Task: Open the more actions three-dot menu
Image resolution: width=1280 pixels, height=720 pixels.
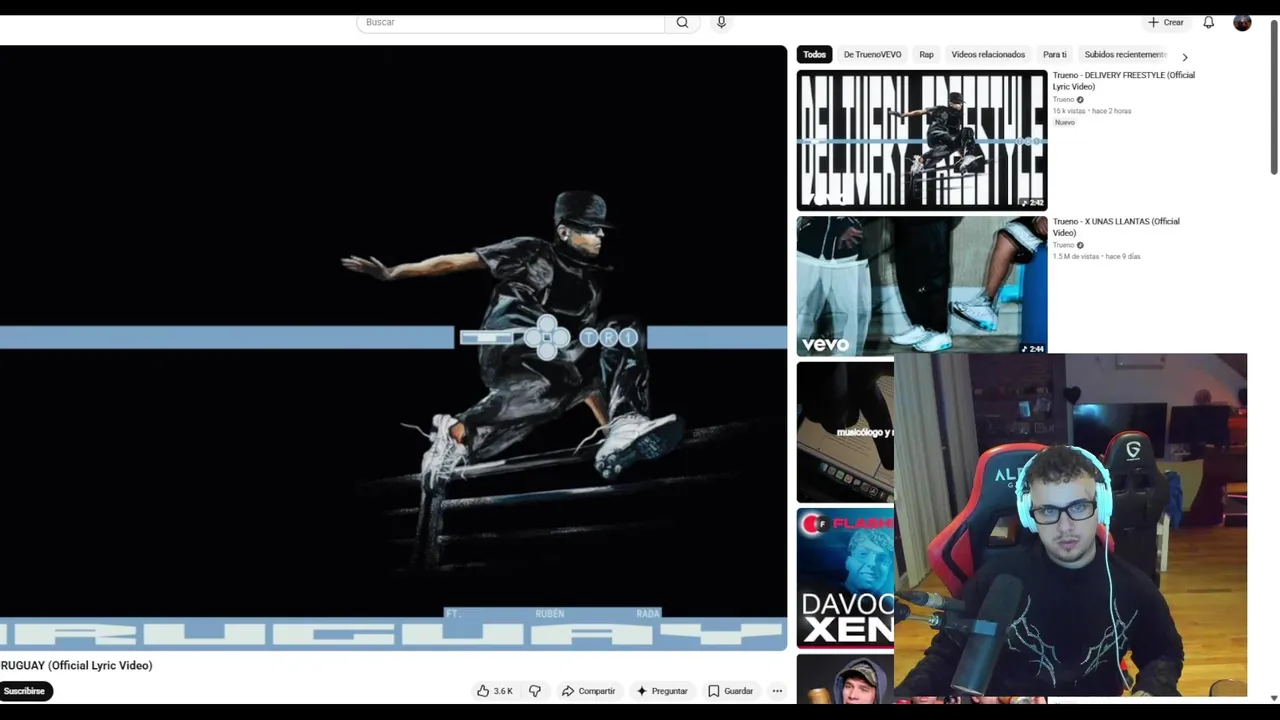Action: 777,691
